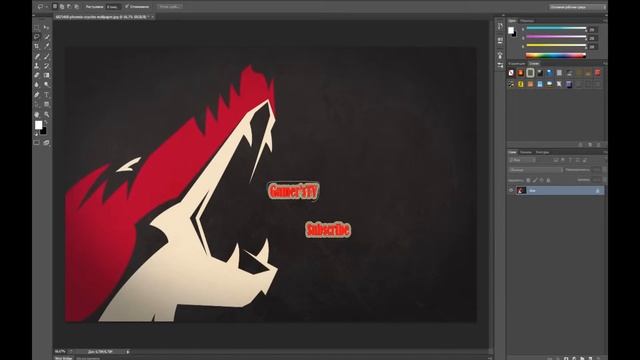Open the Color panel options menu
Image resolution: width=640 pixels, height=360 pixels.
[x=605, y=20]
